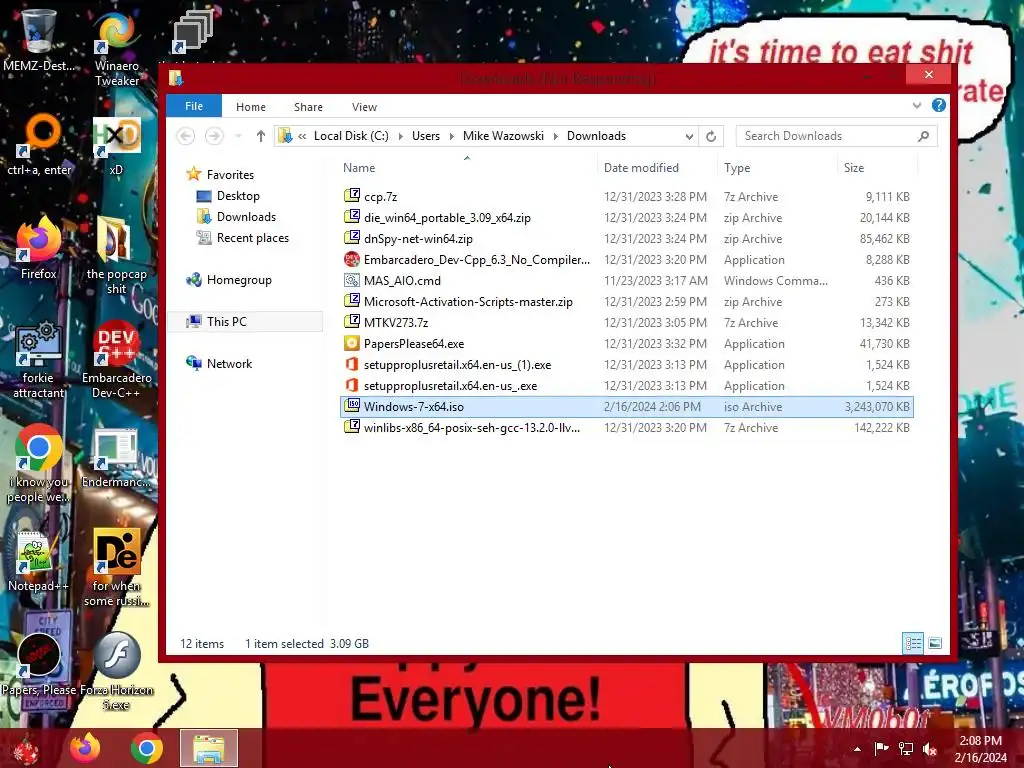Open the Endermanch desktop shortcut
The height and width of the screenshot is (768, 1024).
click(116, 458)
